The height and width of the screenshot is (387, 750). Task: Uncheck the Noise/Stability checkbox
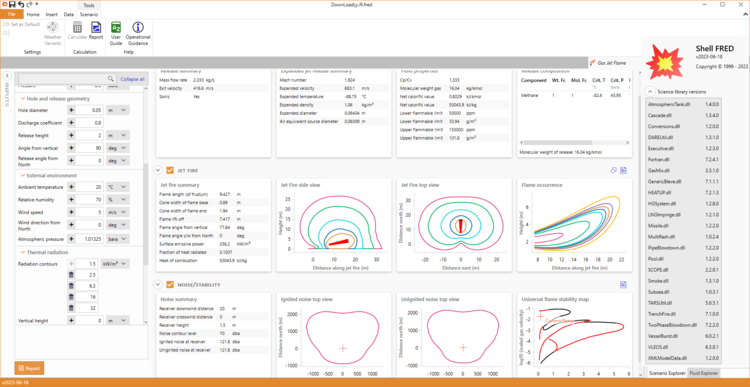pos(170,285)
